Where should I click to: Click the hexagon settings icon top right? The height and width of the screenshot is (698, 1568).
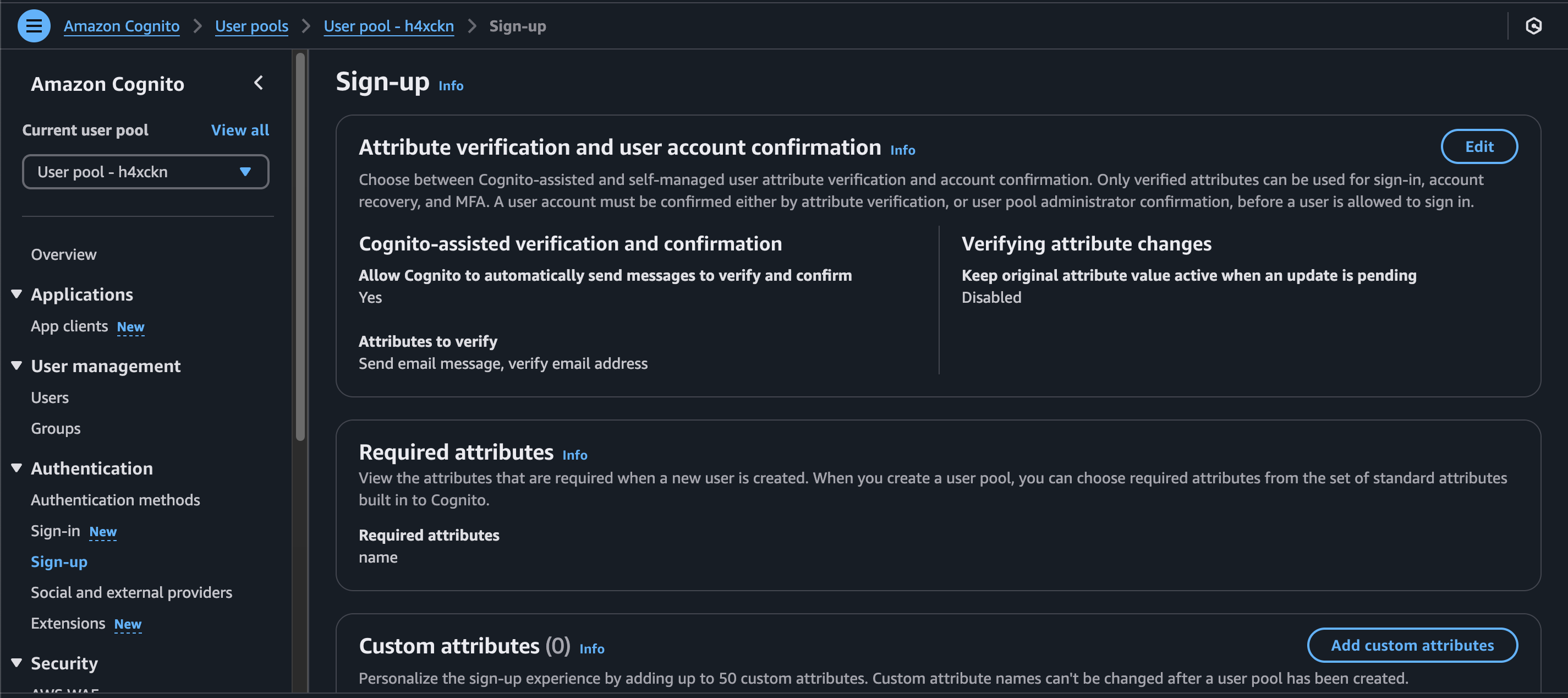pyautogui.click(x=1533, y=26)
